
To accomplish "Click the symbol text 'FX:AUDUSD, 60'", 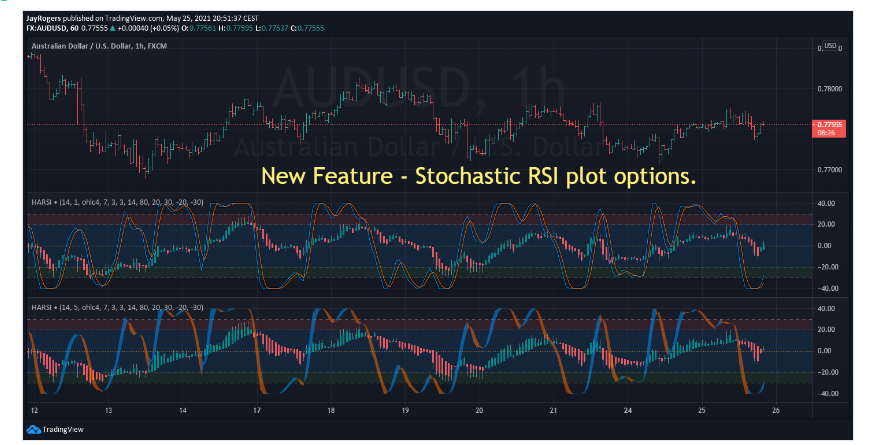I will (53, 28).
